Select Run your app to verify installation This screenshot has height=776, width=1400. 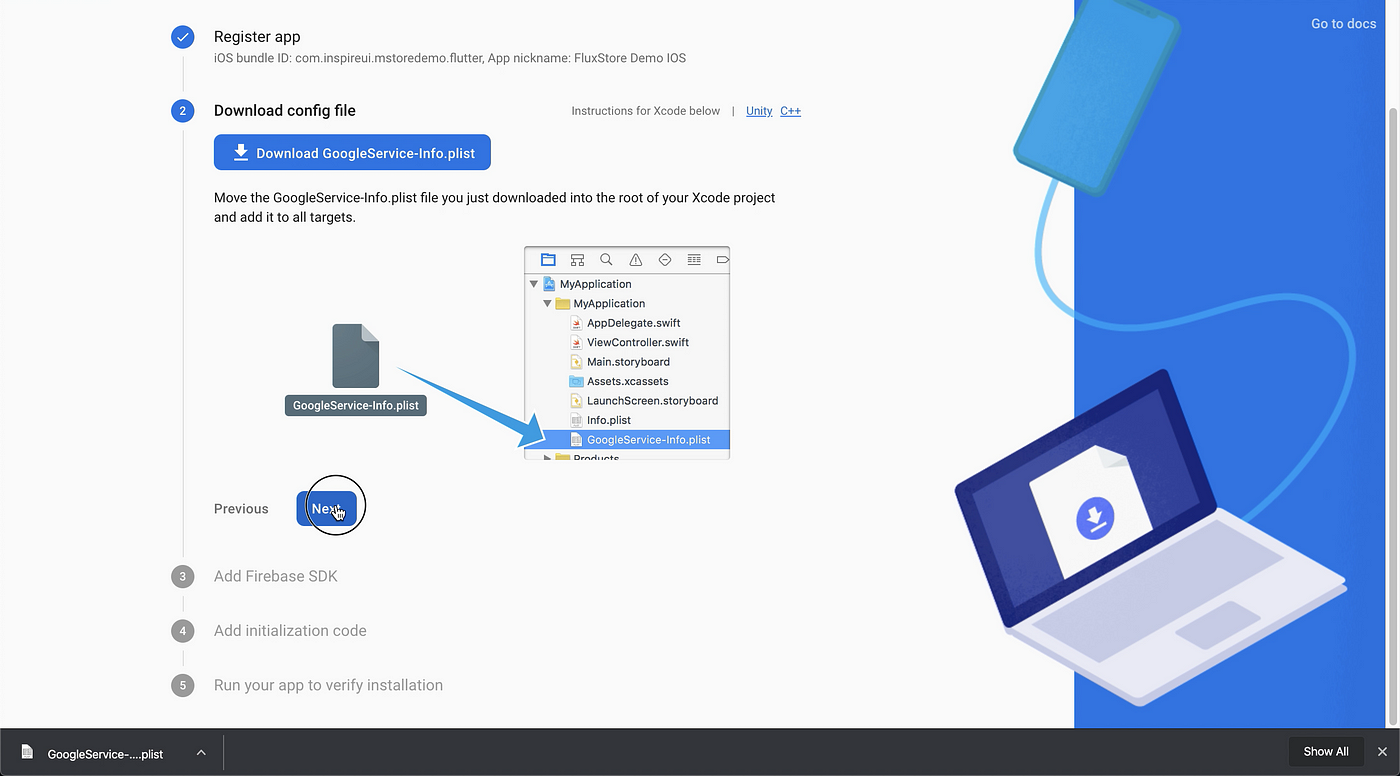(328, 685)
